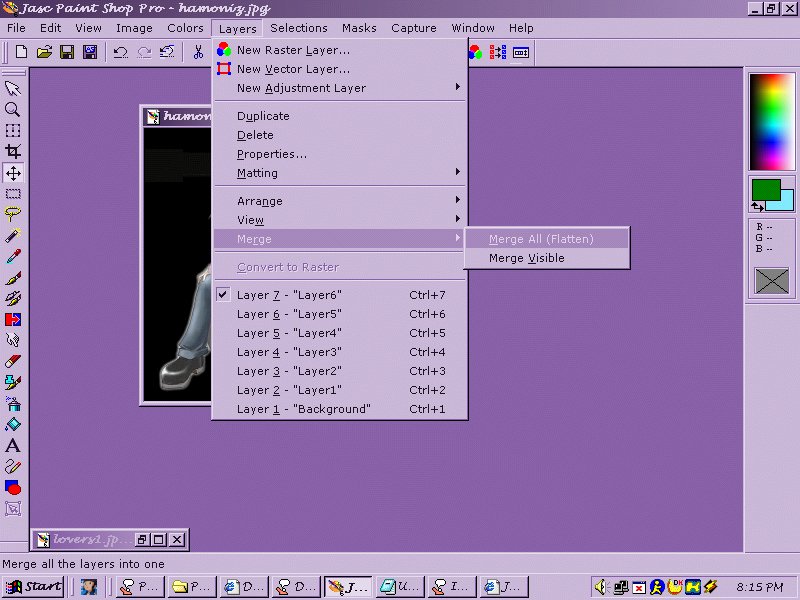Screen dimensions: 800x600
Task: Activate the Mover tool
Action: coord(13,173)
